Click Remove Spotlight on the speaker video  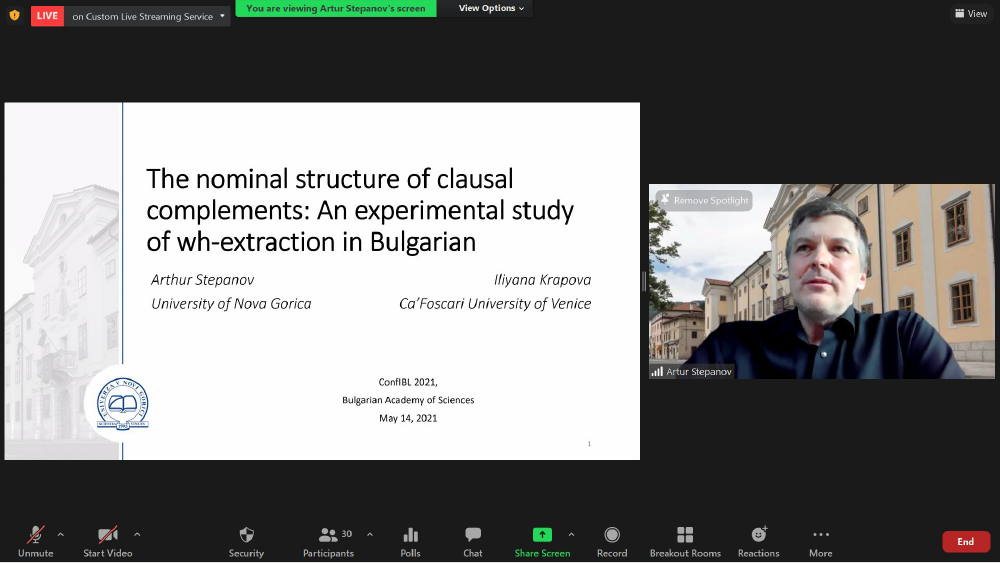point(703,200)
